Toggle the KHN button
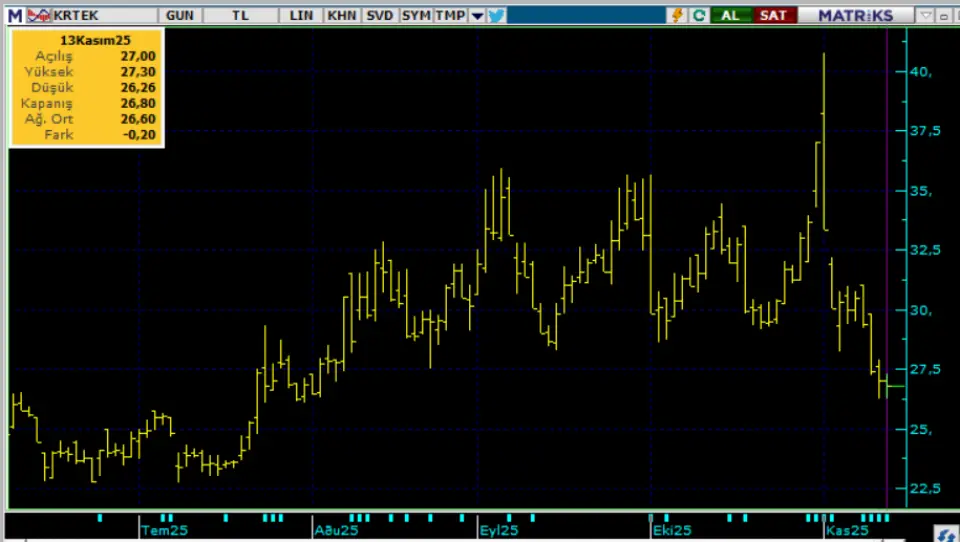 [x=341, y=15]
